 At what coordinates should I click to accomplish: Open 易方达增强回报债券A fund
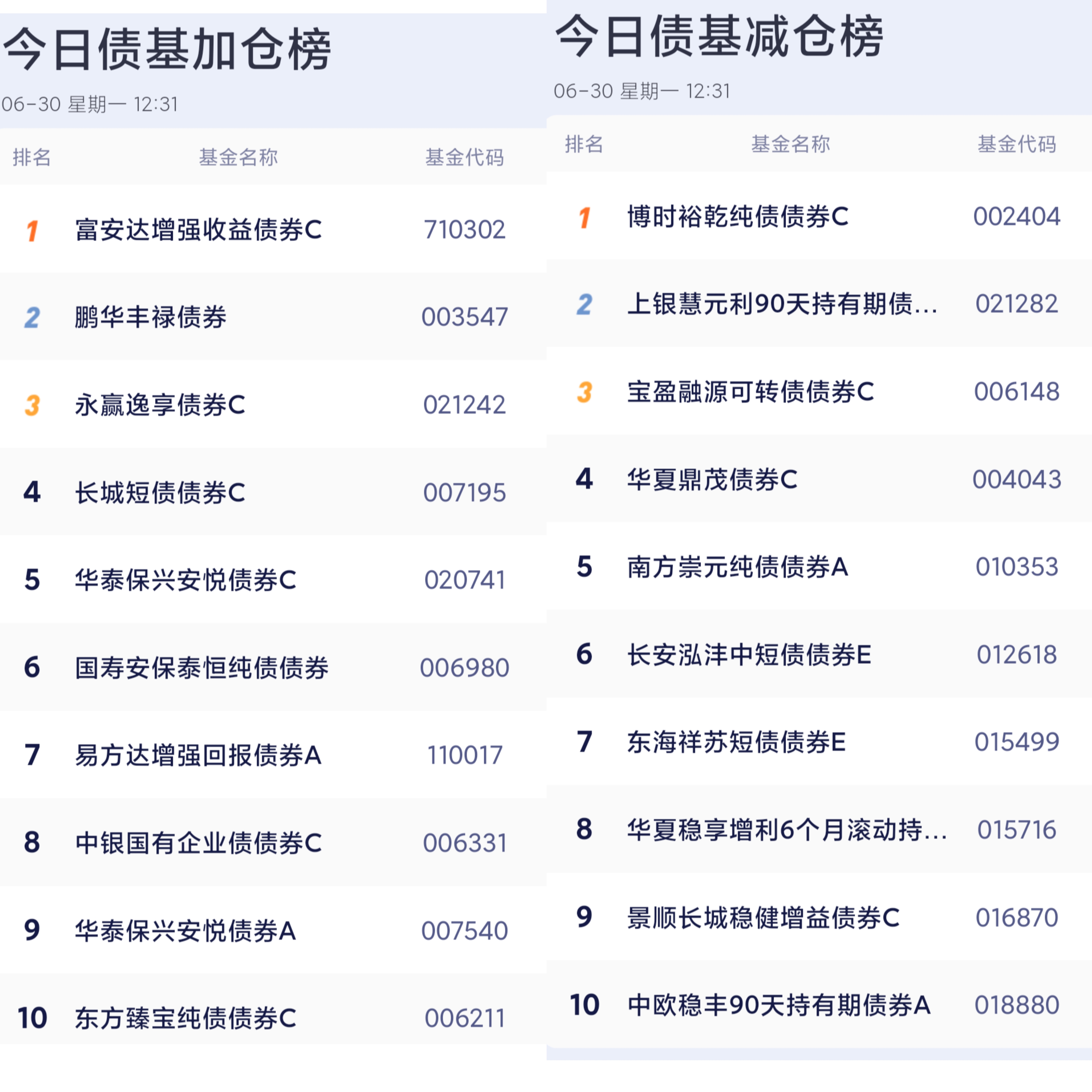pos(198,755)
